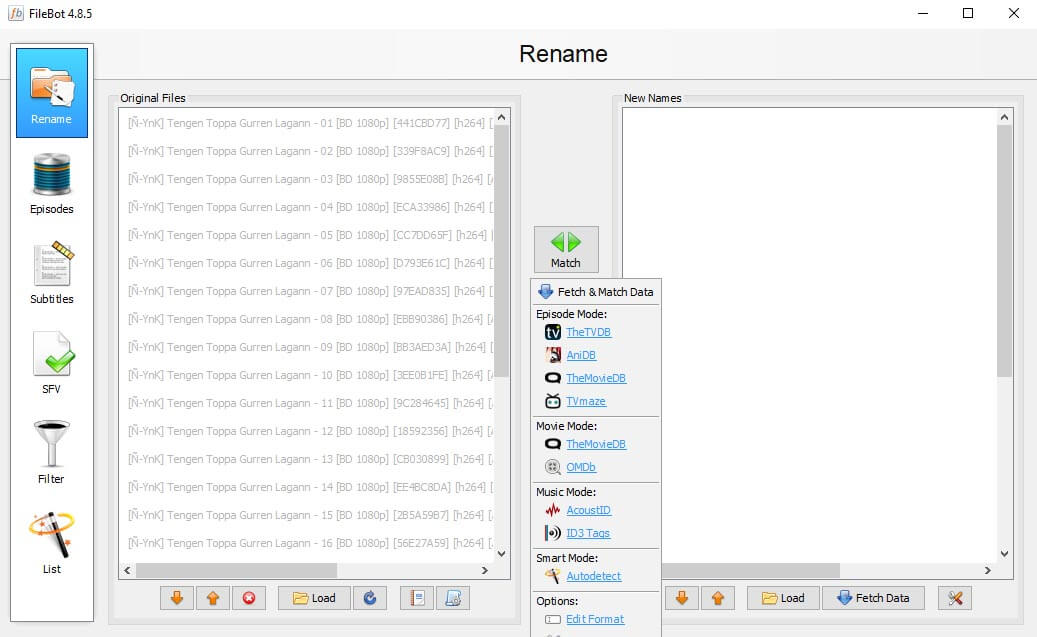This screenshot has width=1037, height=637.
Task: Open Edit Format option
Action: (x=595, y=619)
